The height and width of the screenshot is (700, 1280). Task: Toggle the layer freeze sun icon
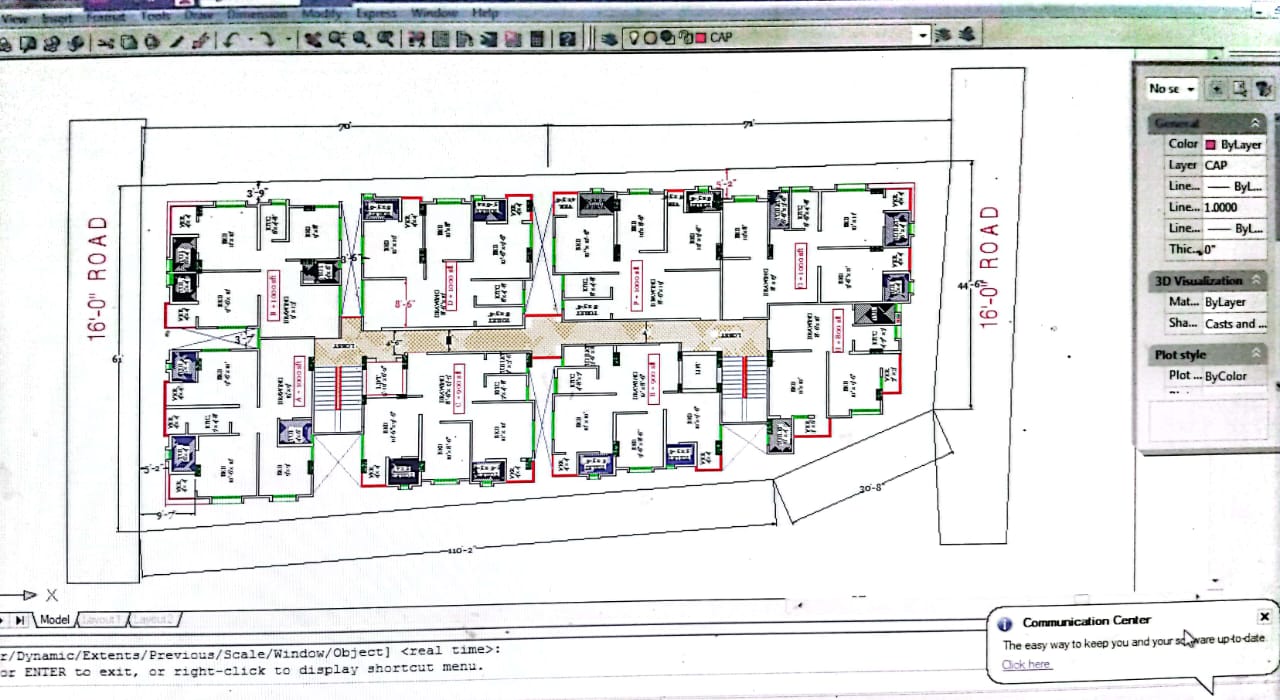[x=650, y=37]
